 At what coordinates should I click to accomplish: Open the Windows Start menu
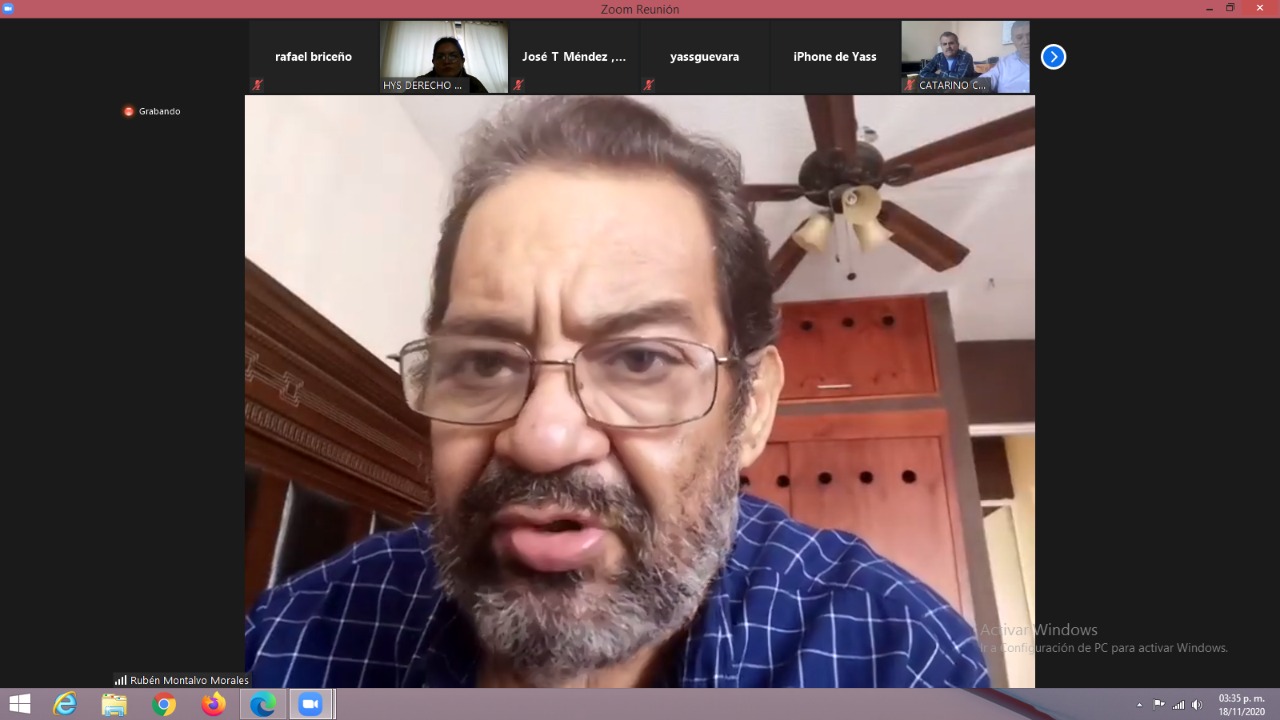point(19,704)
